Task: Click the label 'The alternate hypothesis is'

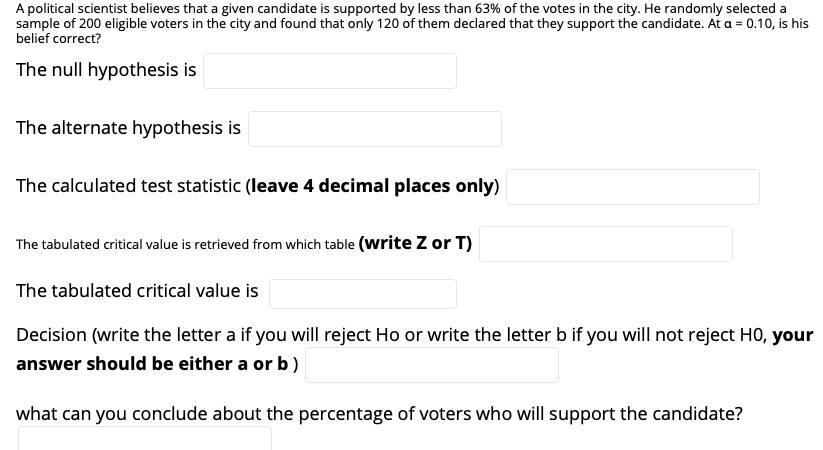Action: pyautogui.click(x=129, y=128)
